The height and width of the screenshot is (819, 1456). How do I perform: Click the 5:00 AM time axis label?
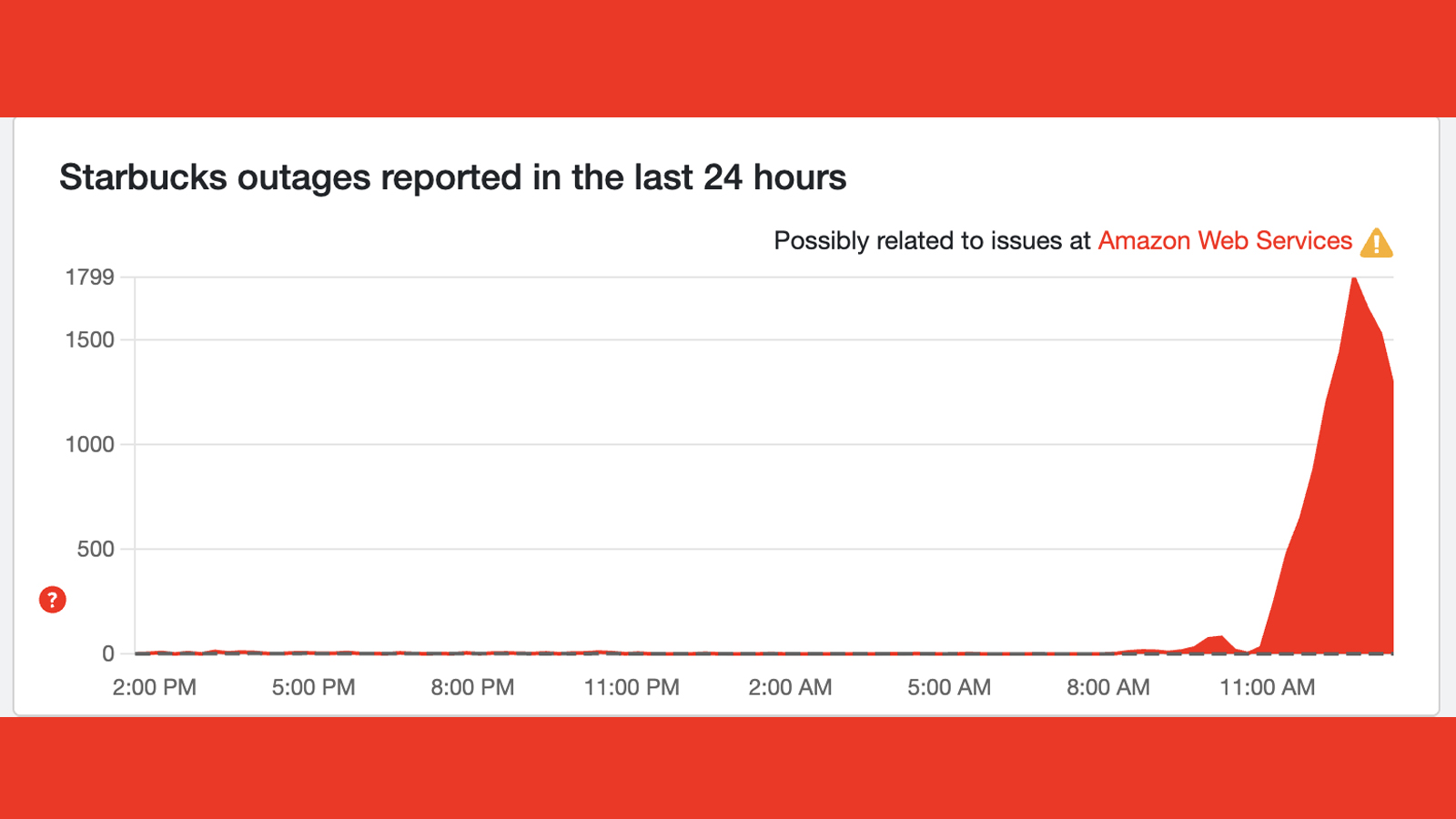tap(949, 687)
